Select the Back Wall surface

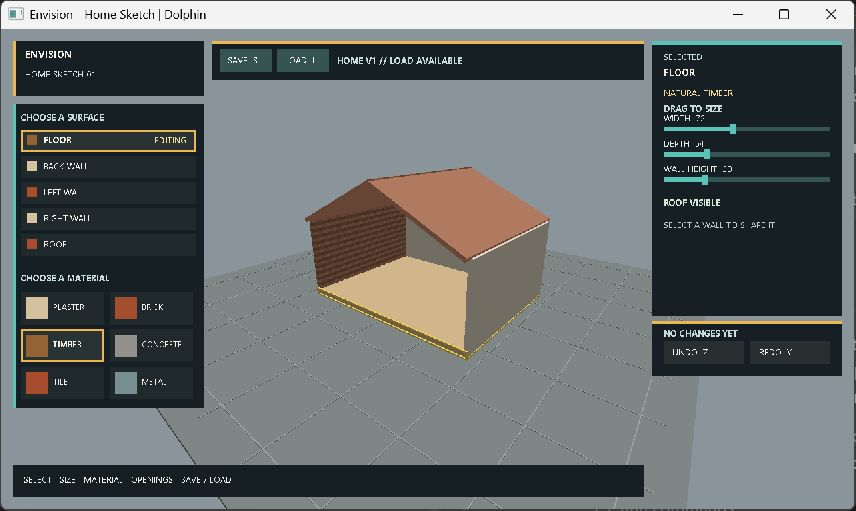pyautogui.click(x=108, y=166)
